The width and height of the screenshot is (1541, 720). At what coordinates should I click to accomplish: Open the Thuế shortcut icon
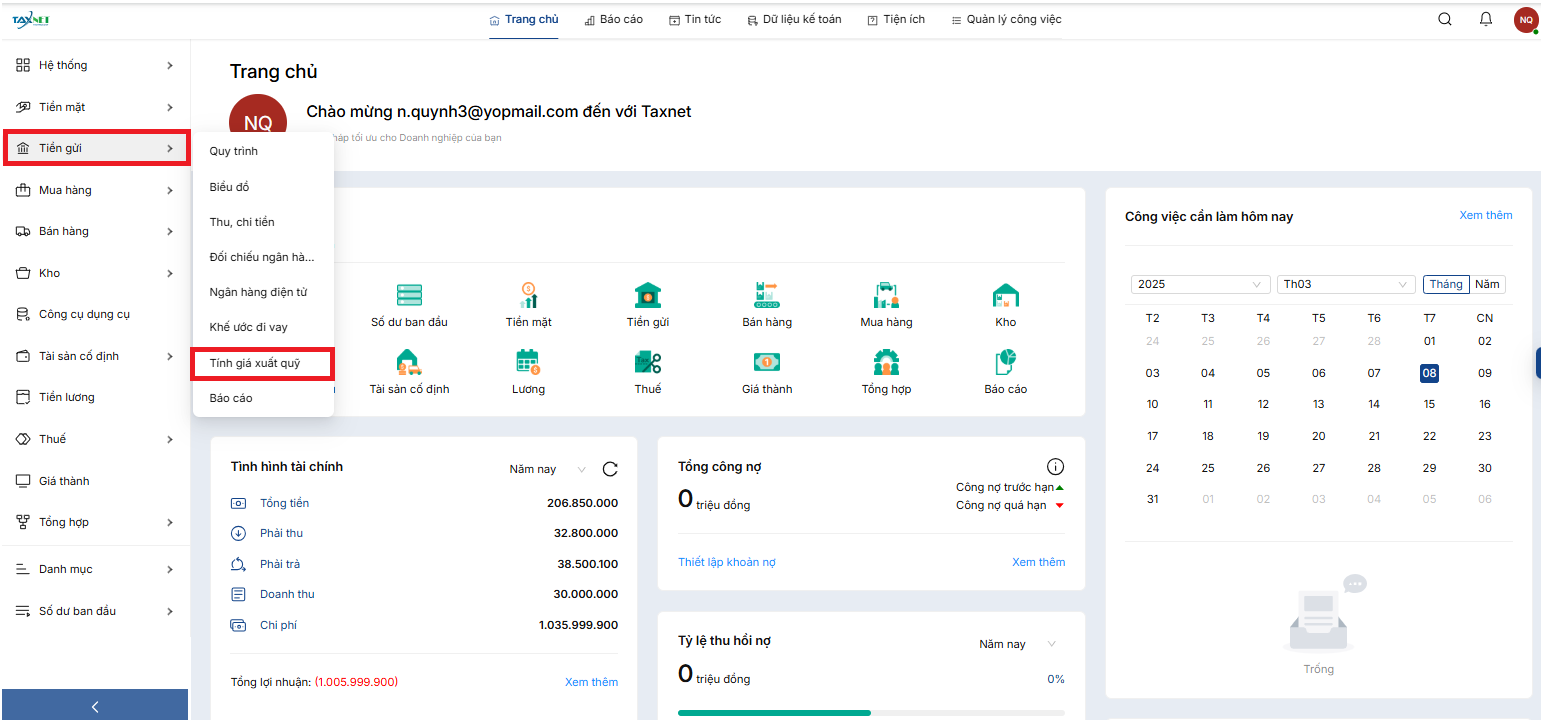pos(647,362)
